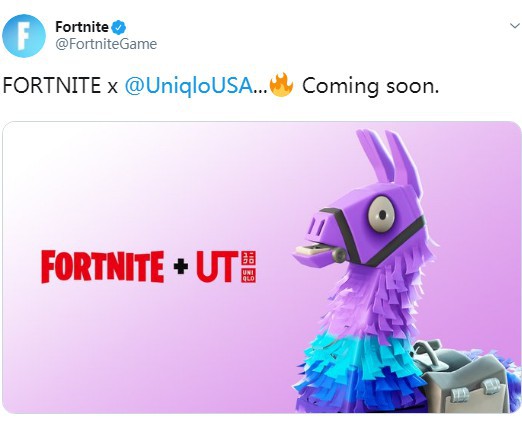Expand the tweet options chevron
The height and width of the screenshot is (422, 522).
515,26
